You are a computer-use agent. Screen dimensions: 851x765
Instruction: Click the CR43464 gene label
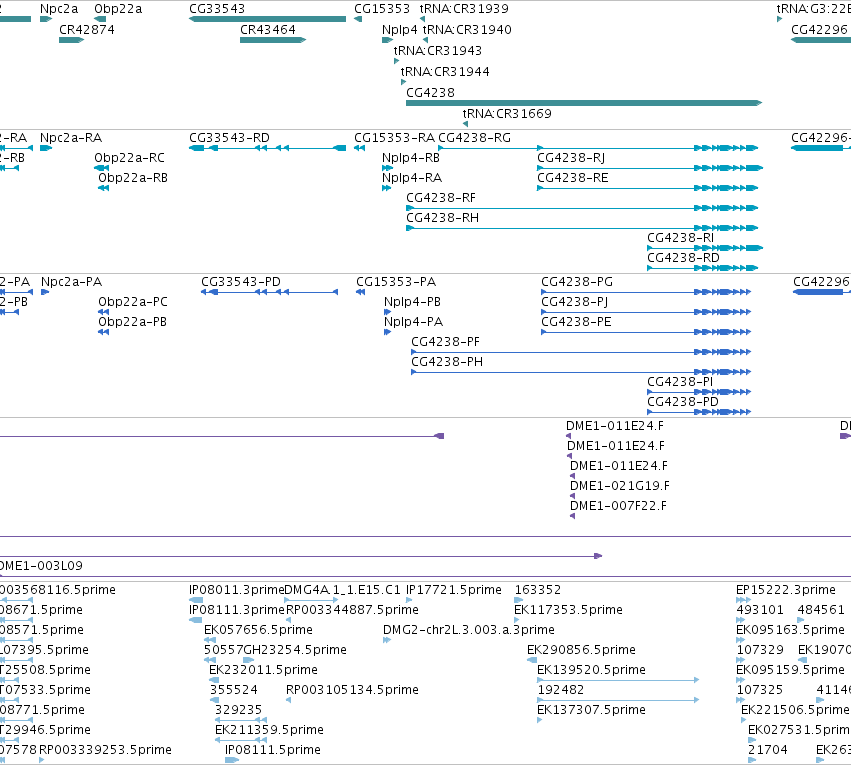[268, 29]
